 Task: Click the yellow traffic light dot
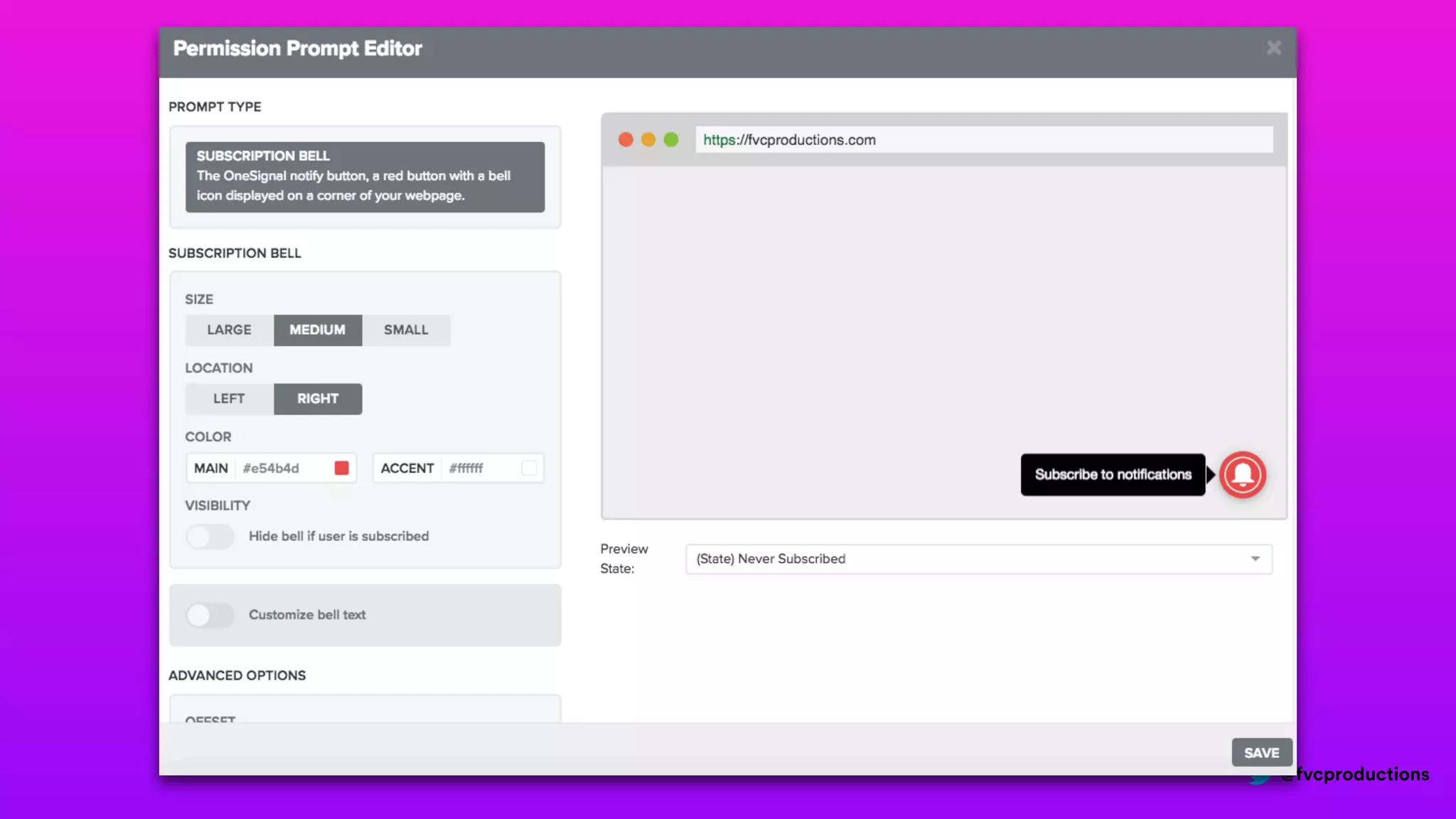648,139
